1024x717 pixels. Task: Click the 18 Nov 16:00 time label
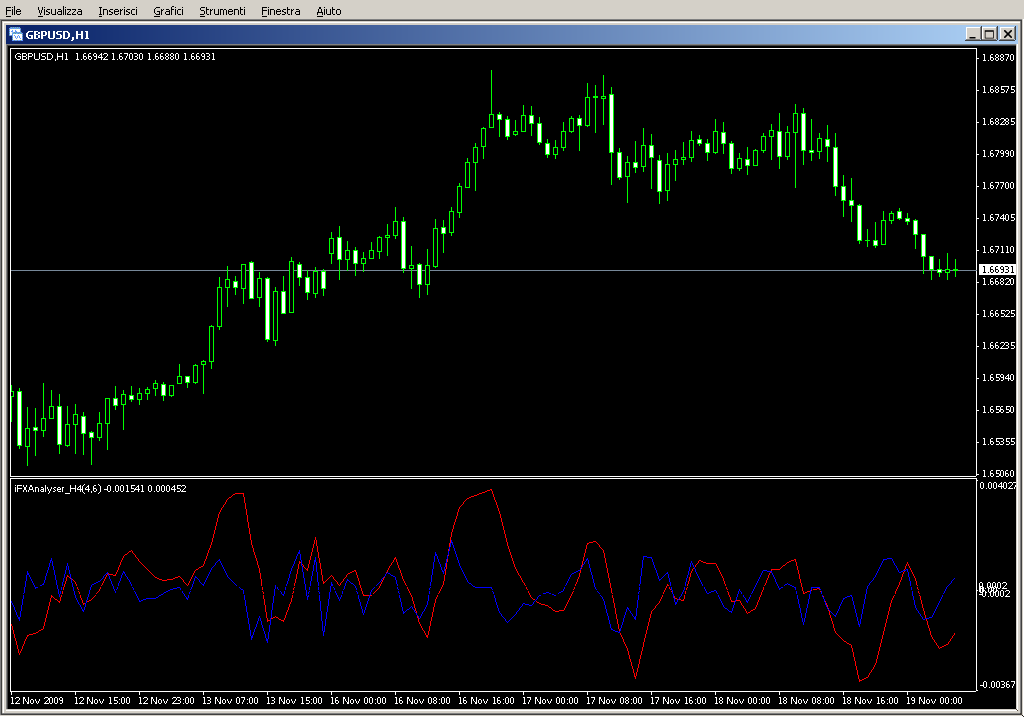pyautogui.click(x=870, y=701)
